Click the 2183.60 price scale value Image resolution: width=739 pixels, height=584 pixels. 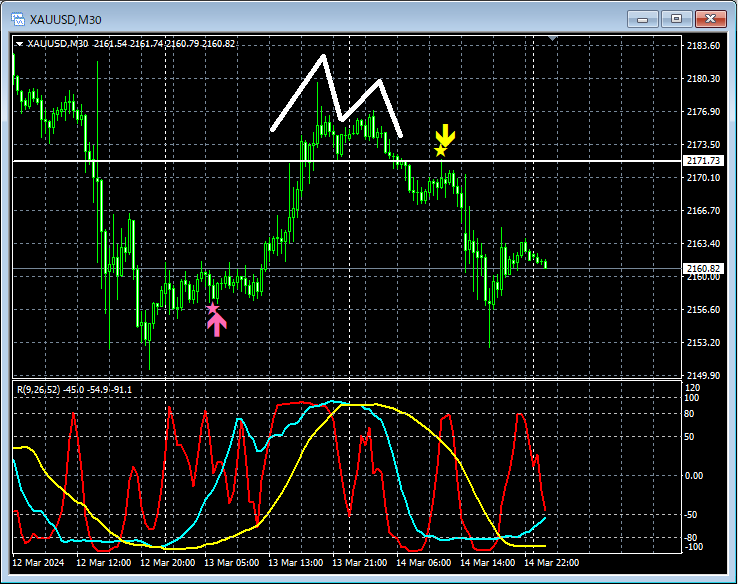pyautogui.click(x=703, y=46)
